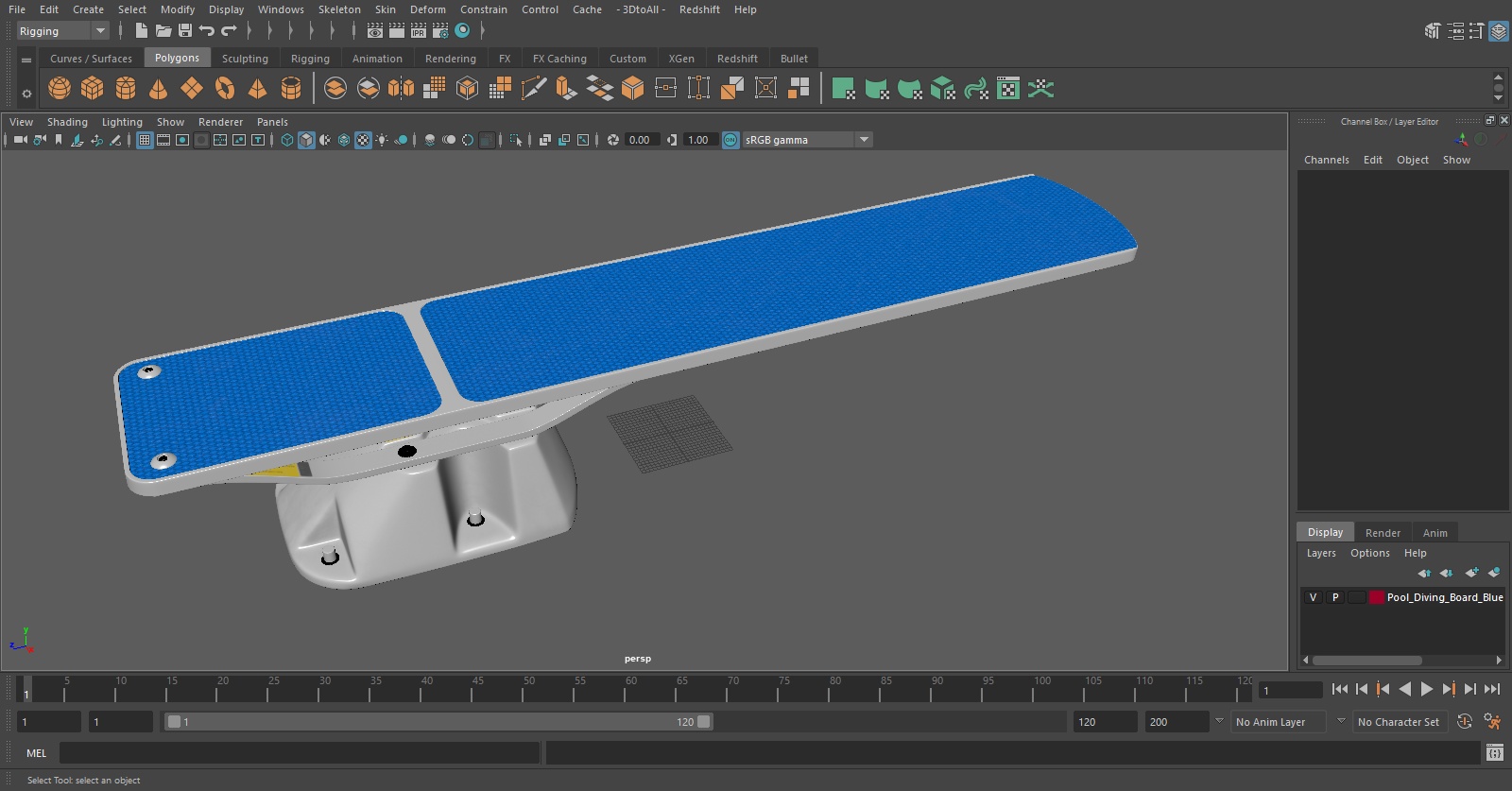Toggle wireframe shading in viewport
1512x791 pixels.
coord(287,140)
